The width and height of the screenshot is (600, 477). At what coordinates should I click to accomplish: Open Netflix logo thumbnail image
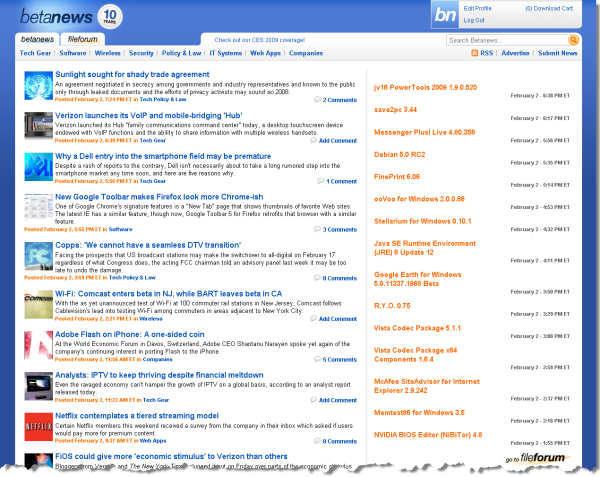coord(38,427)
